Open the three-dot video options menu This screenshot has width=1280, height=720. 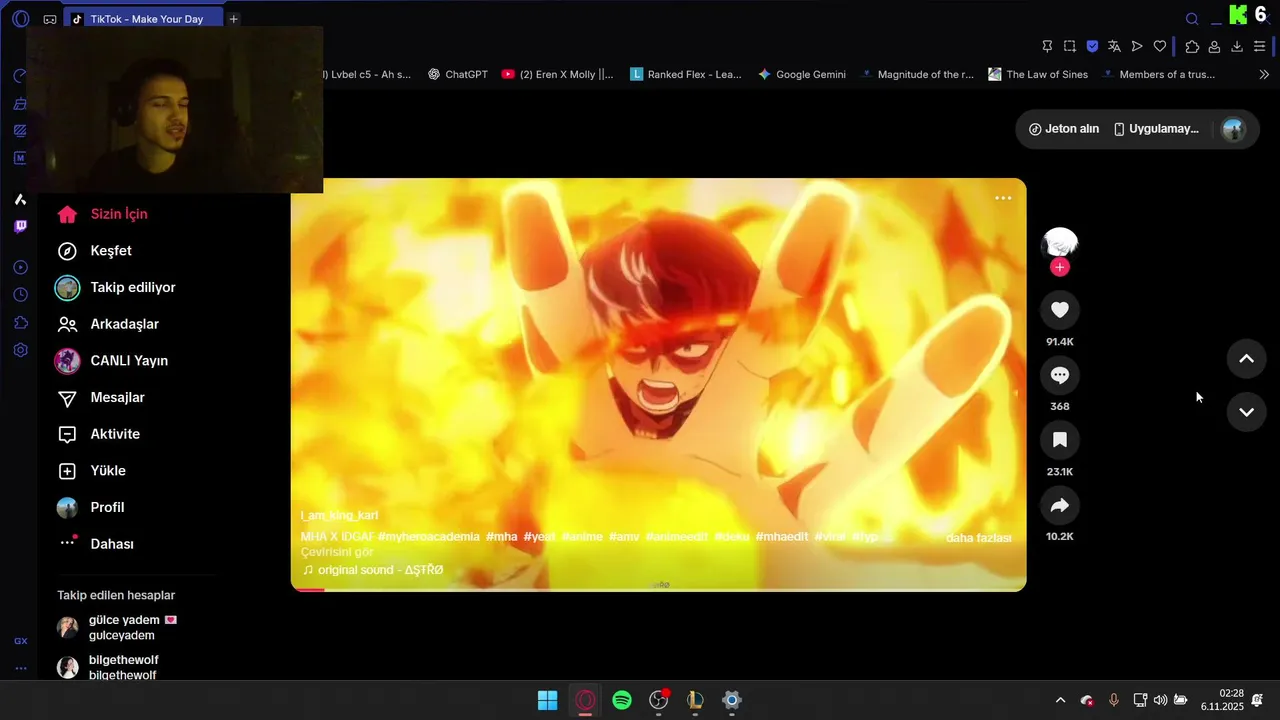tap(1003, 198)
